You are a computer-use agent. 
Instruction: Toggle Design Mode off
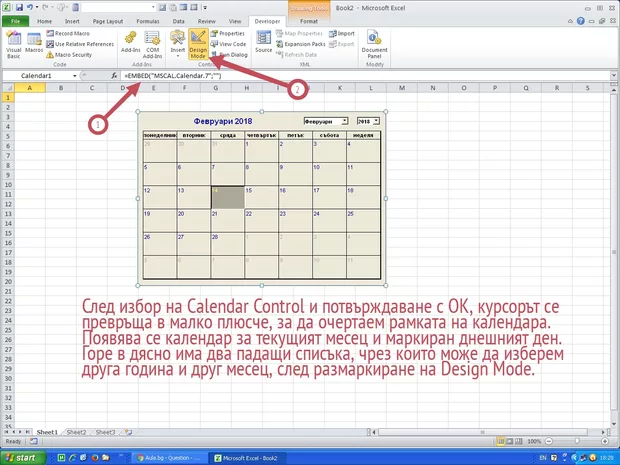(198, 44)
